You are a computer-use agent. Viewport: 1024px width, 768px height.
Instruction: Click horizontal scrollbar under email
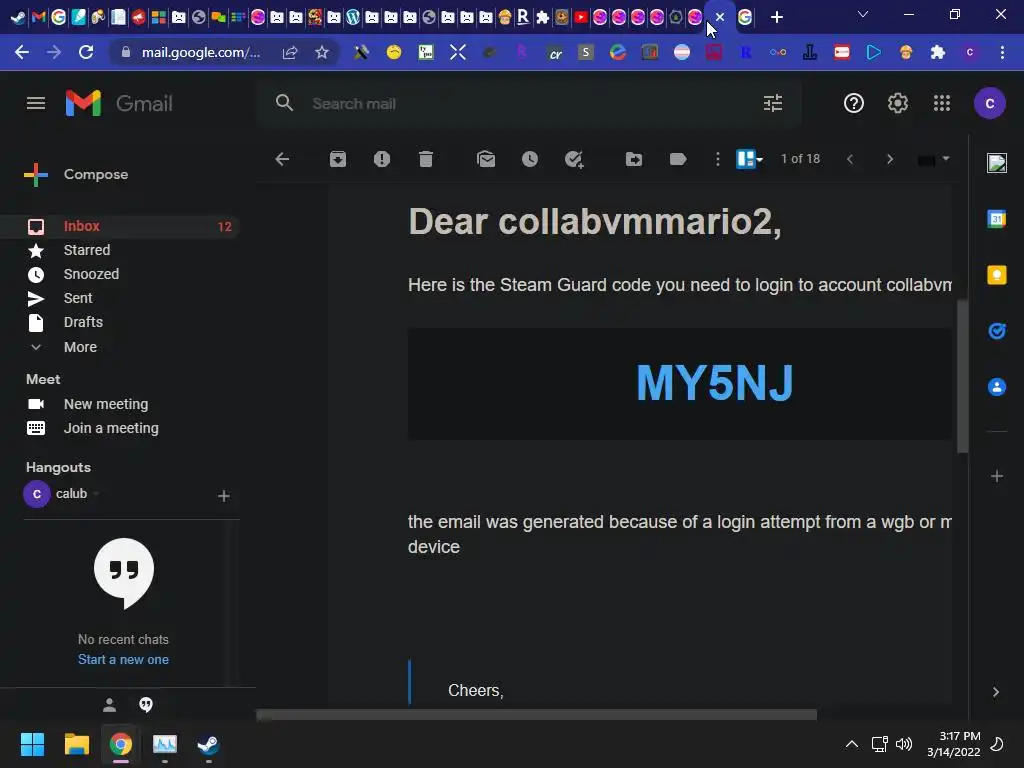pyautogui.click(x=537, y=714)
